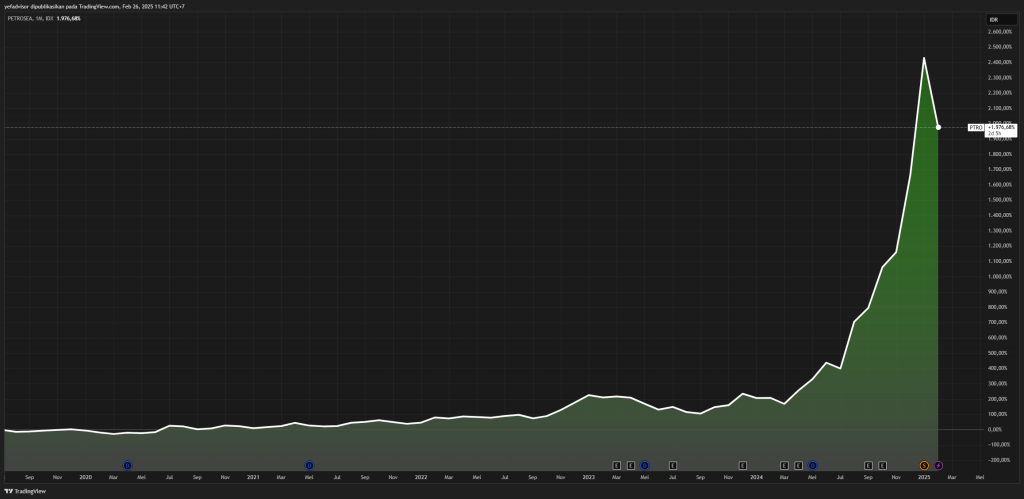Open the earnings marker near Jul 2023
This screenshot has height=499, width=1024.
coord(673,465)
